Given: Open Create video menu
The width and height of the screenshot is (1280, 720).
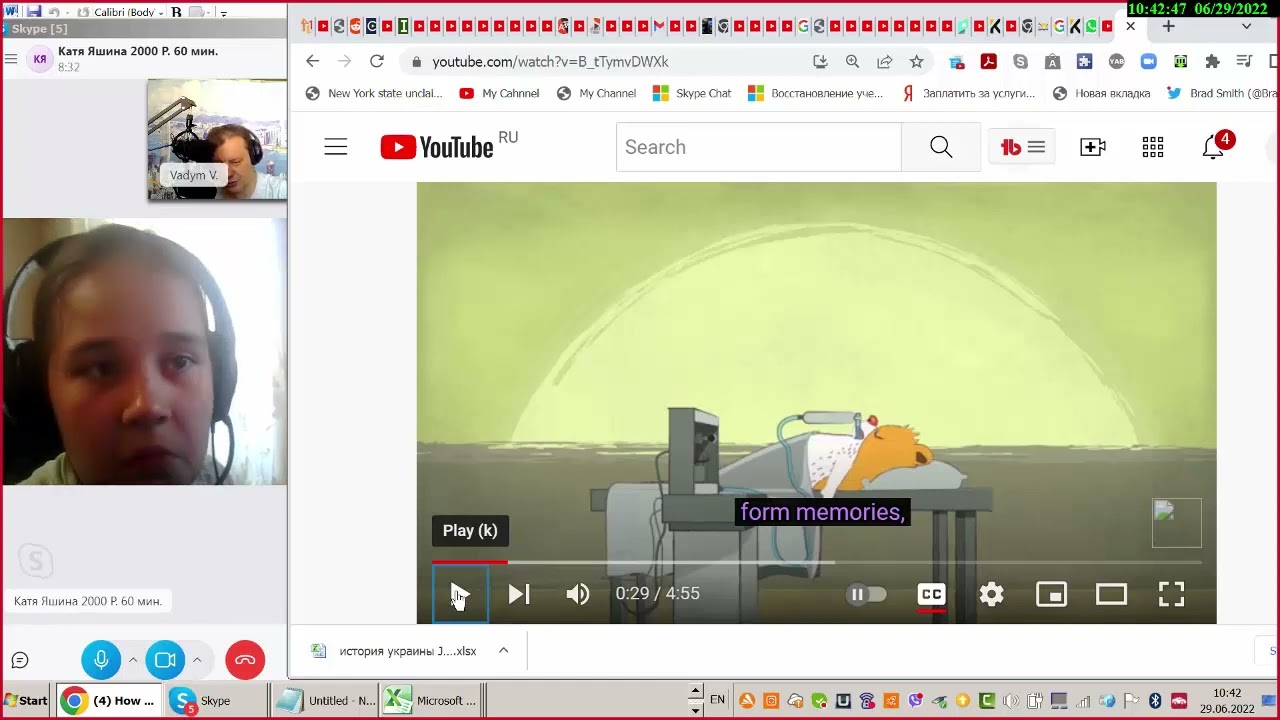Looking at the screenshot, I should pos(1093,147).
